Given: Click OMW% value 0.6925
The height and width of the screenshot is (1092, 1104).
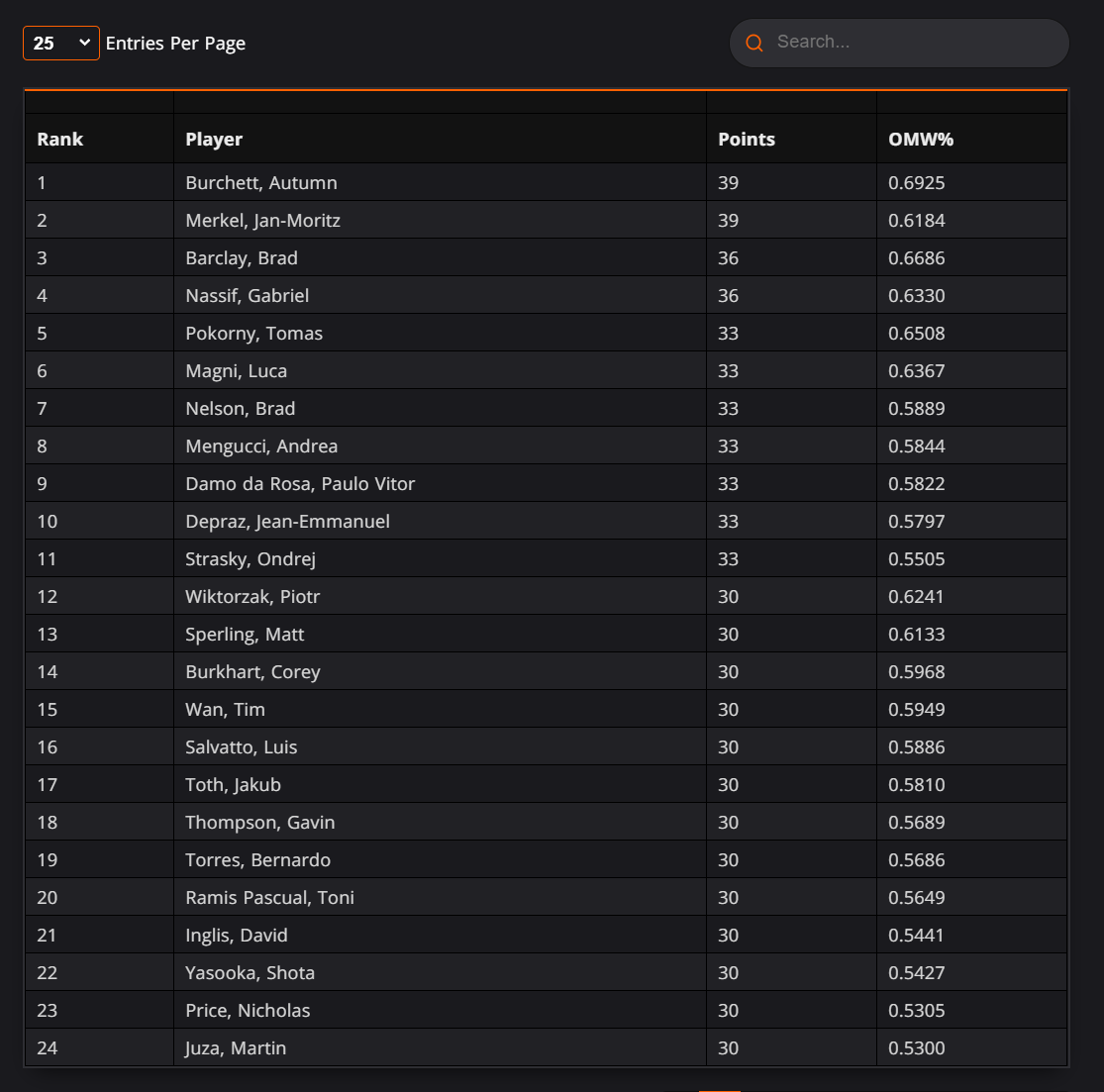Looking at the screenshot, I should [x=917, y=182].
